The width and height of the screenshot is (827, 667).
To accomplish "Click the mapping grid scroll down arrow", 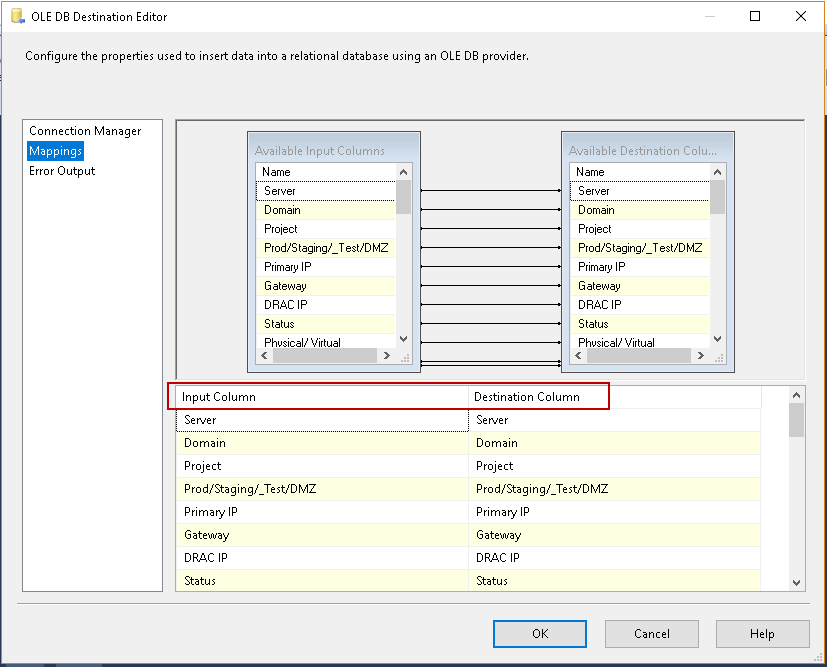I will pyautogui.click(x=796, y=582).
